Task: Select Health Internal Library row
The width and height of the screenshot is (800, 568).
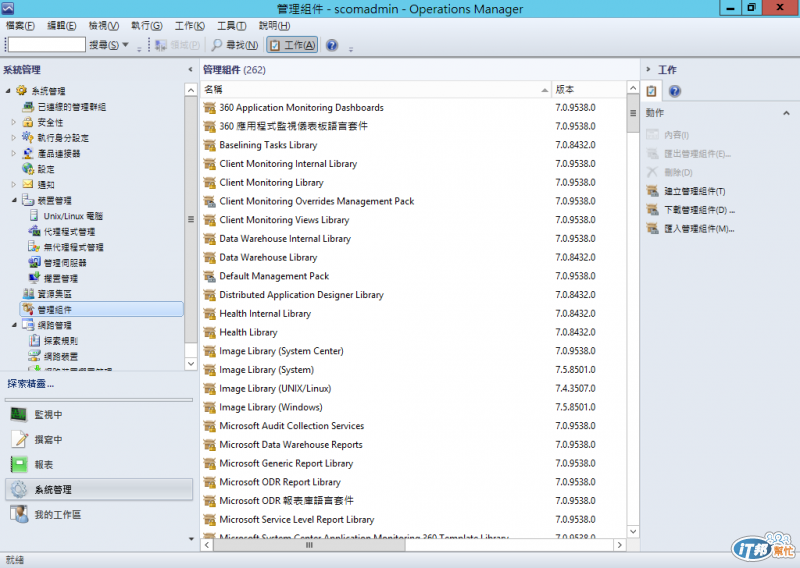Action: (x=414, y=314)
